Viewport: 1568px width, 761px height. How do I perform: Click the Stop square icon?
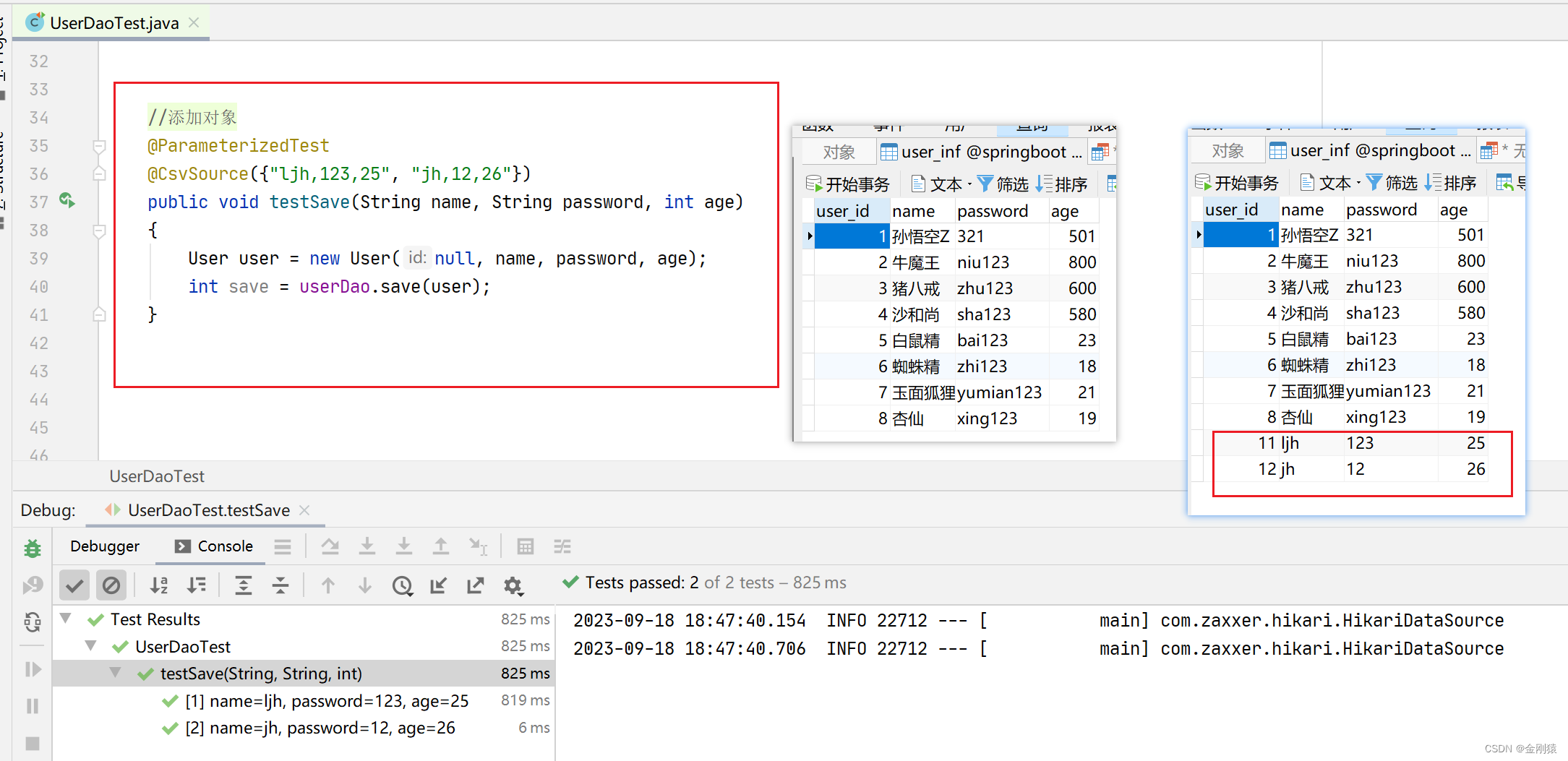(33, 743)
